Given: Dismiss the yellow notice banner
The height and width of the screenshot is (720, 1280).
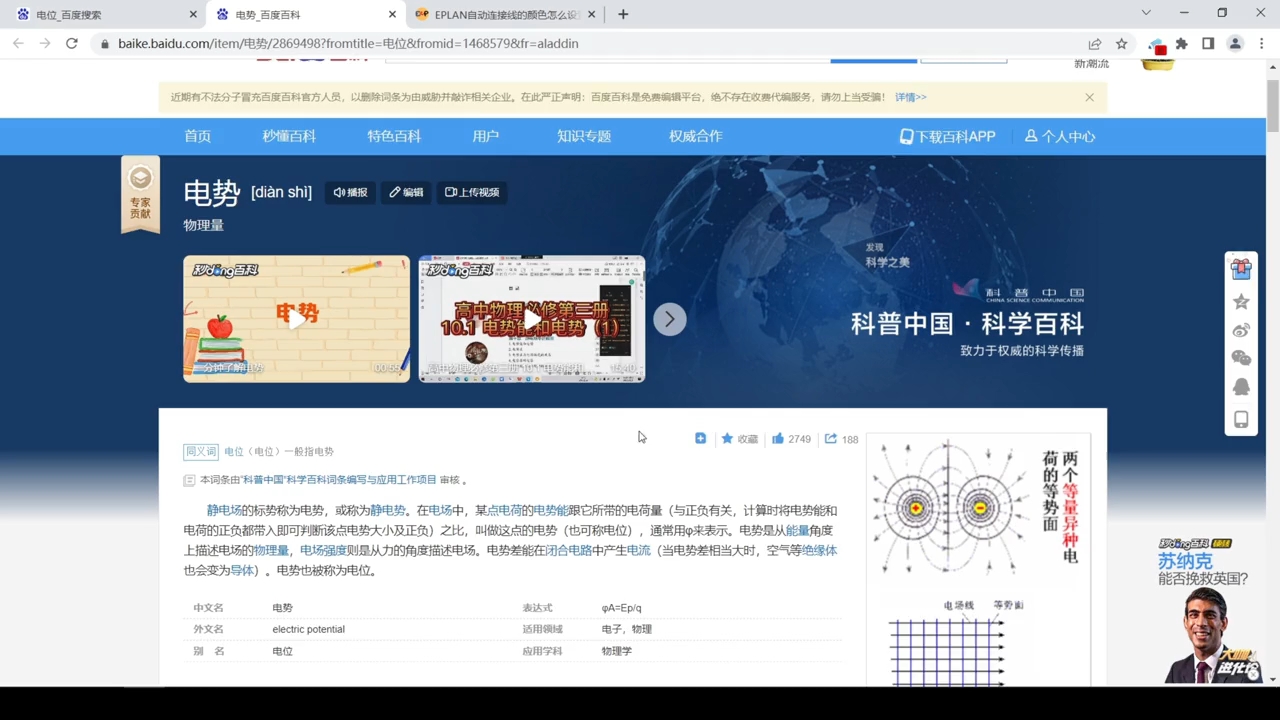Looking at the screenshot, I should [1089, 97].
